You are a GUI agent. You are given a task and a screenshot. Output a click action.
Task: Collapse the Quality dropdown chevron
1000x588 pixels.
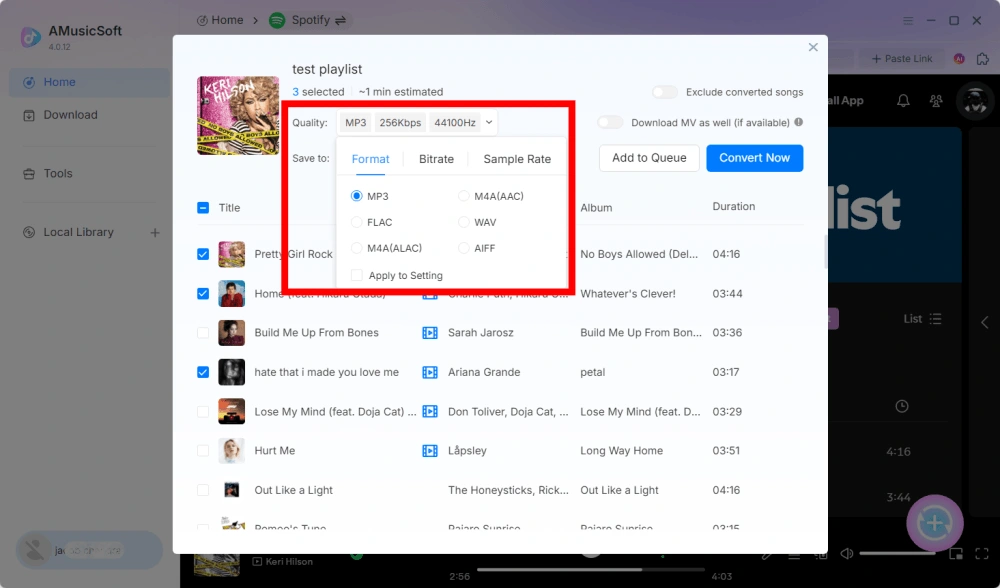(489, 122)
